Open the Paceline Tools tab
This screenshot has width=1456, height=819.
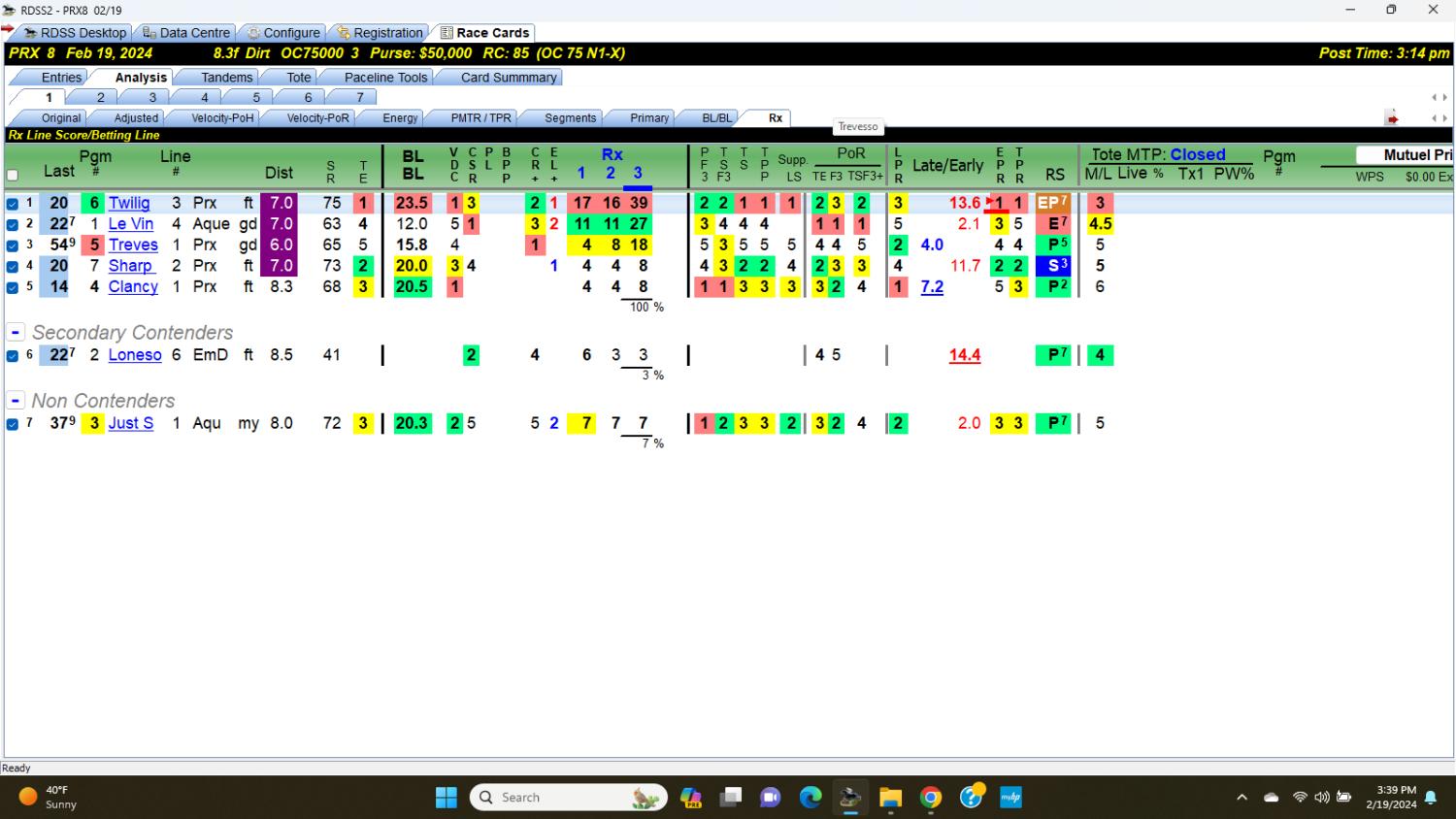pos(385,78)
